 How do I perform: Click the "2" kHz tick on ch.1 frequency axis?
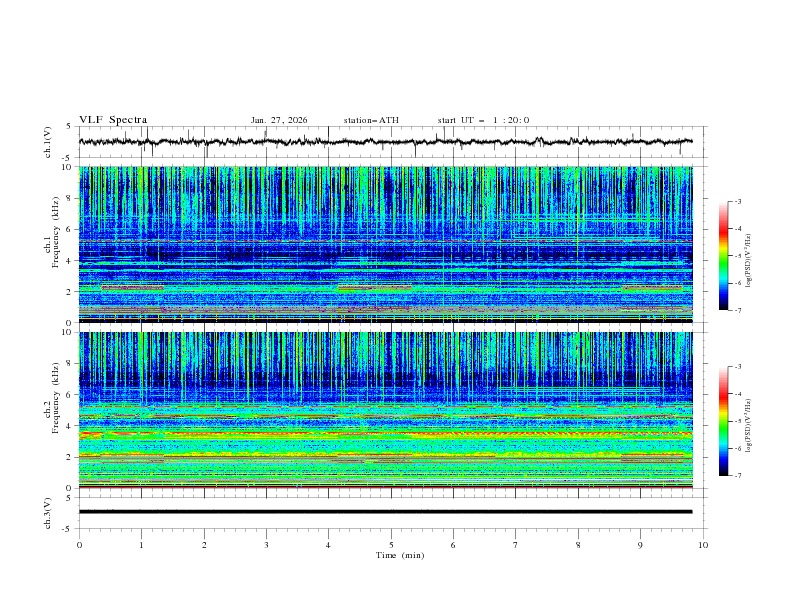(x=69, y=292)
